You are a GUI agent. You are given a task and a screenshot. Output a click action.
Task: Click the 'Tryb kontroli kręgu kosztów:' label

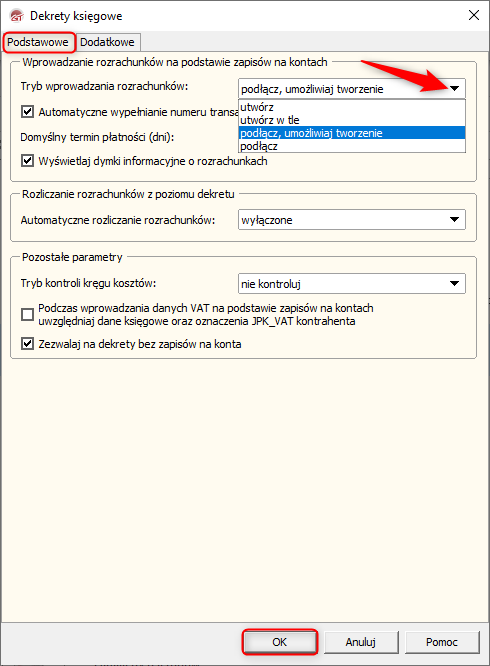tap(88, 283)
